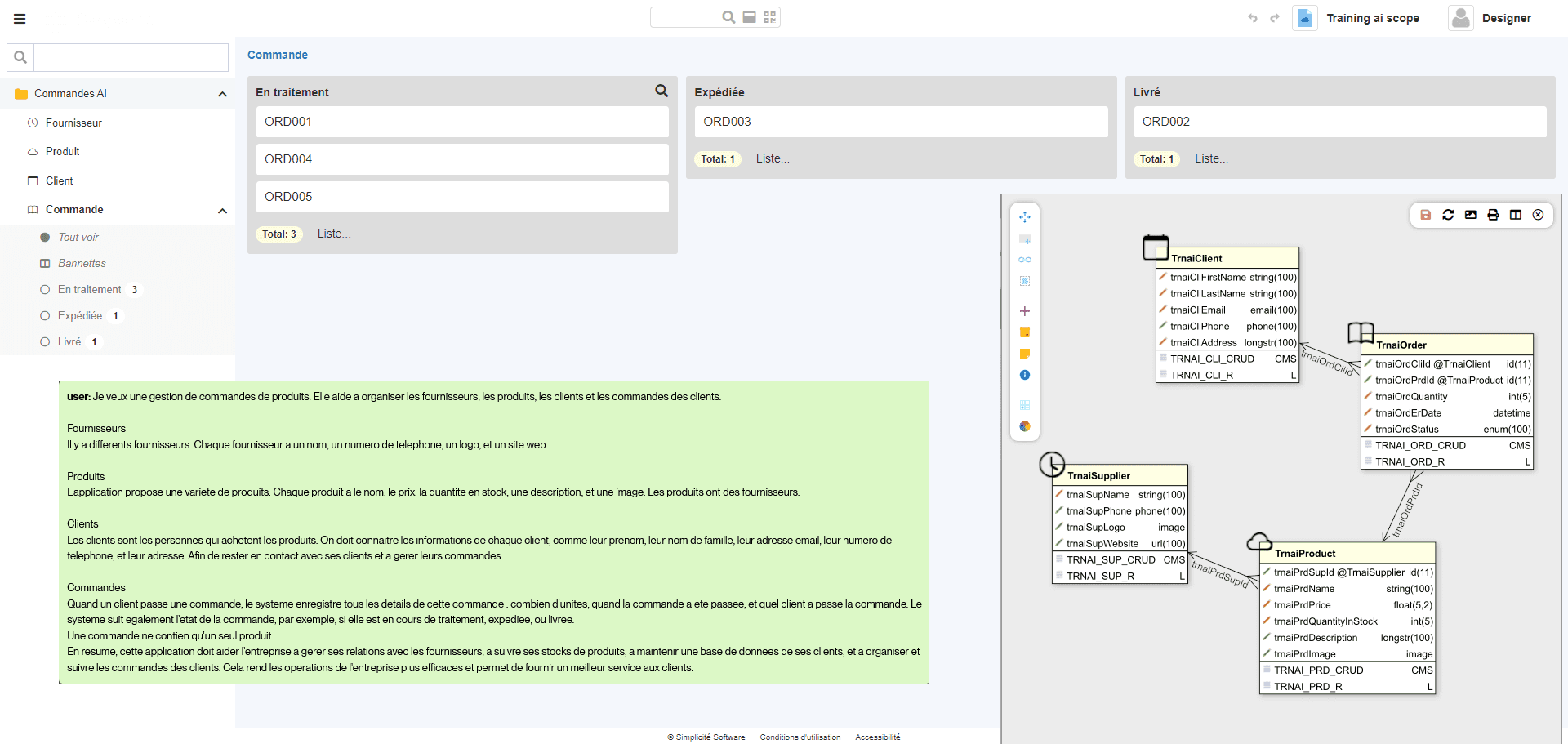Open order card ORD005
This screenshot has width=1568, height=744.
tap(462, 197)
